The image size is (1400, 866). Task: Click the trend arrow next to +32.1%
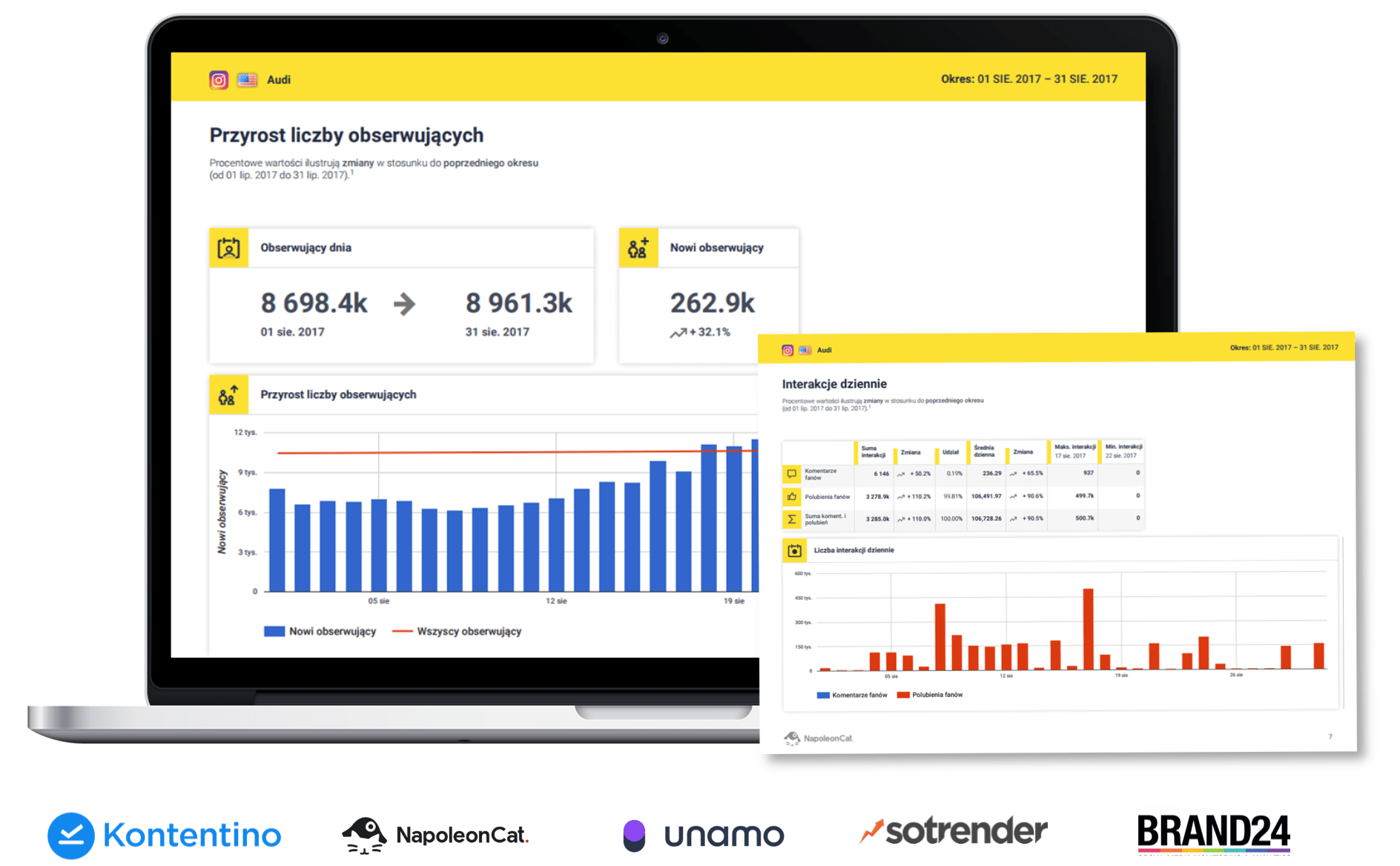(x=678, y=333)
